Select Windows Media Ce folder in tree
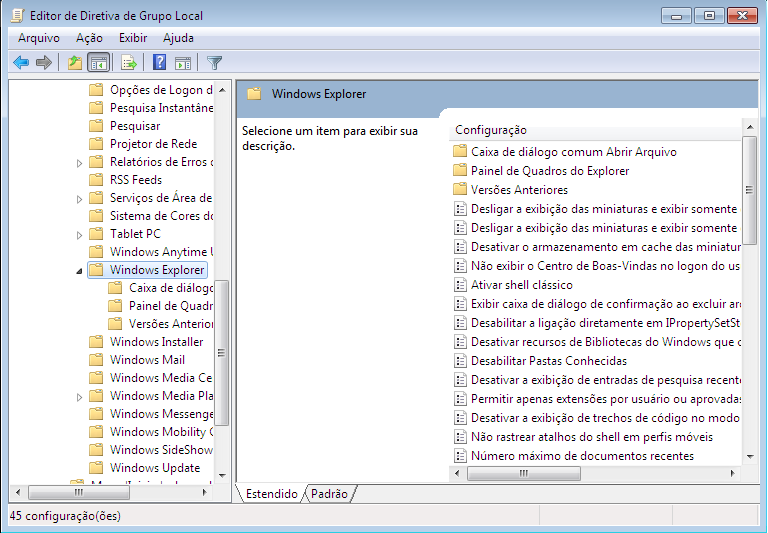 coord(151,378)
